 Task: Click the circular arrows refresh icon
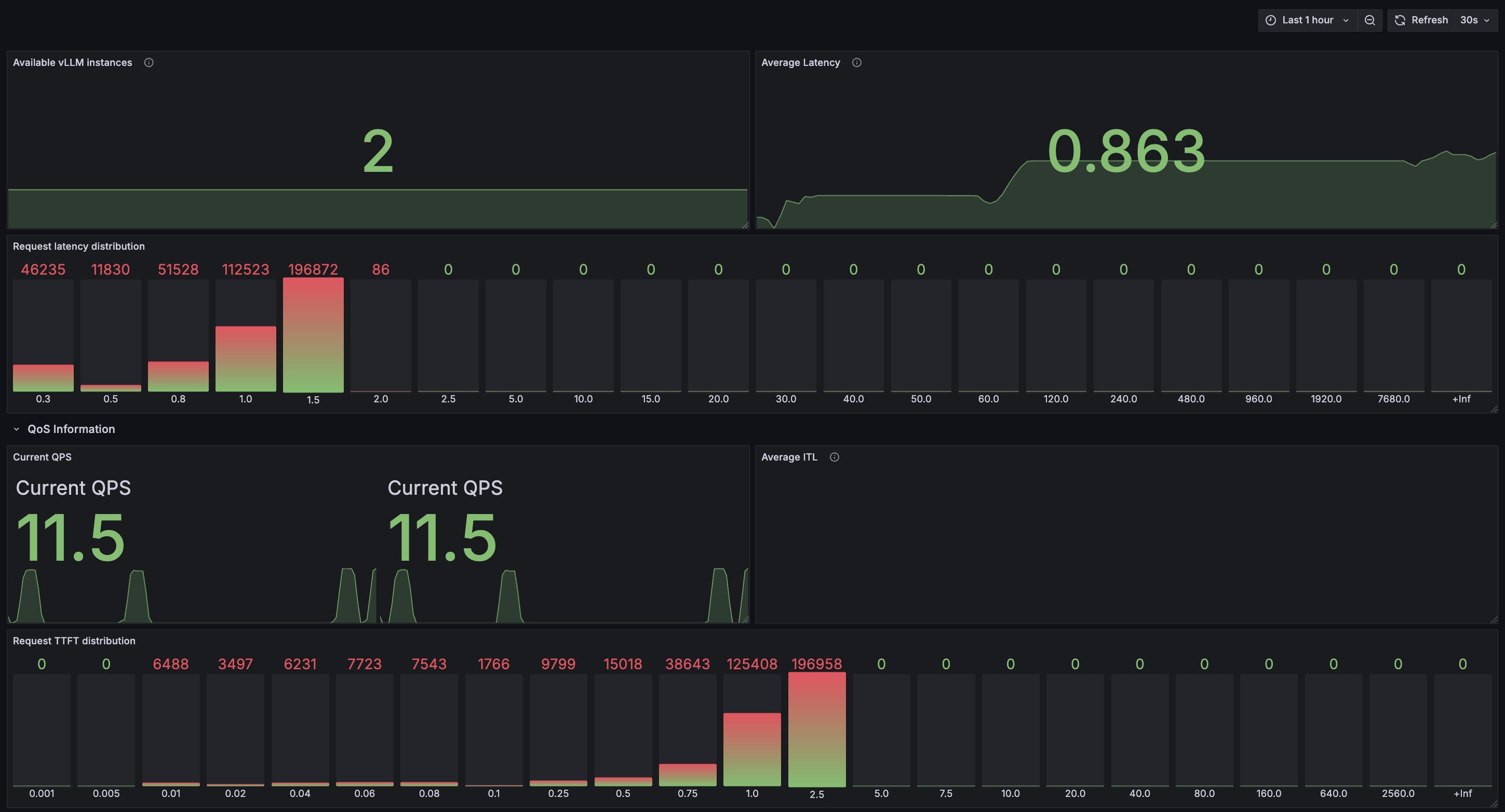pos(1400,20)
